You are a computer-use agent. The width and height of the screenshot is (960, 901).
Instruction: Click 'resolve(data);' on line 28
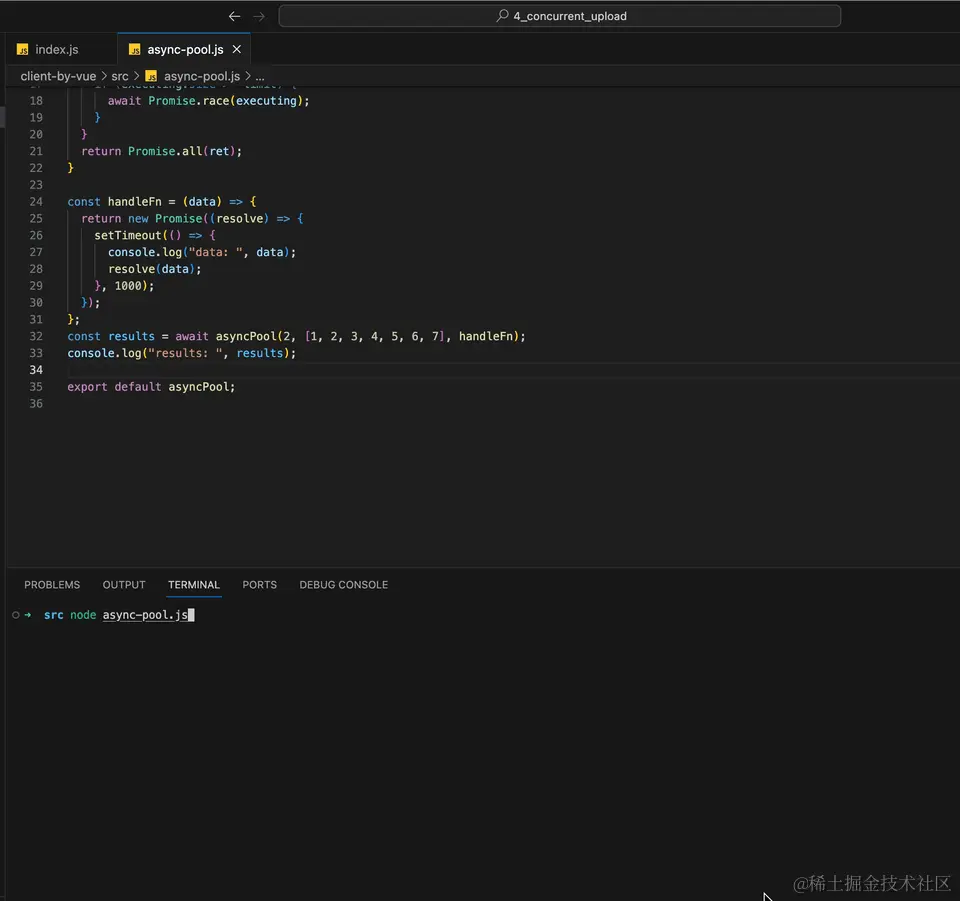[x=154, y=269]
